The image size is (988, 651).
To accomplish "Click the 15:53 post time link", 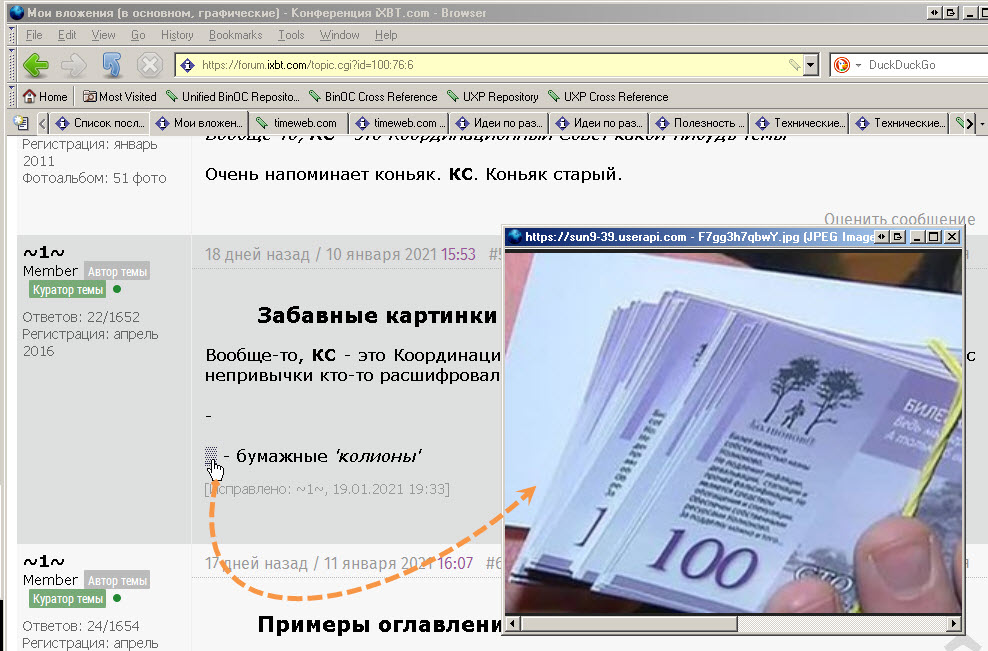I will (458, 255).
